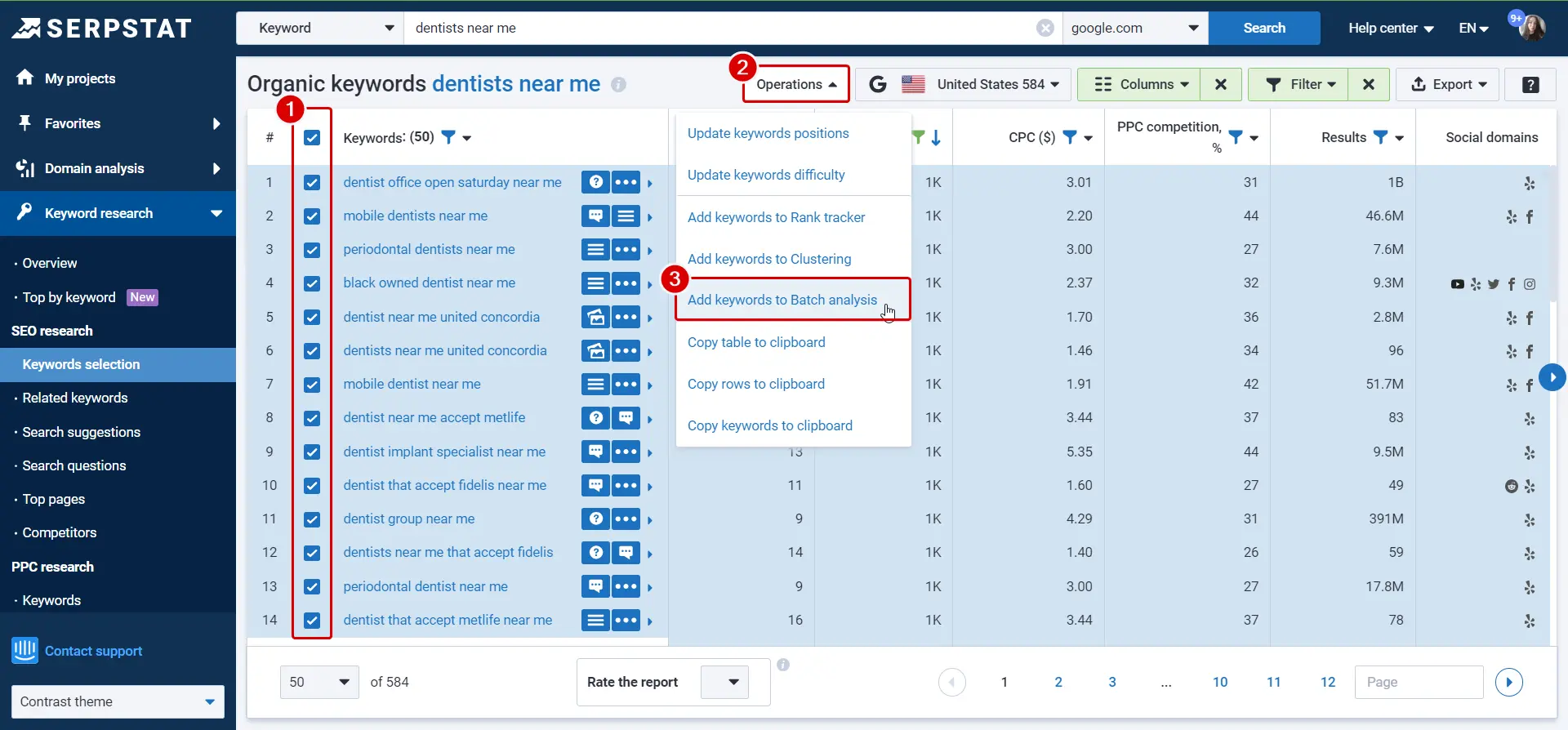The image size is (1568, 730).
Task: Open the Columns dropdown
Action: (x=1139, y=84)
